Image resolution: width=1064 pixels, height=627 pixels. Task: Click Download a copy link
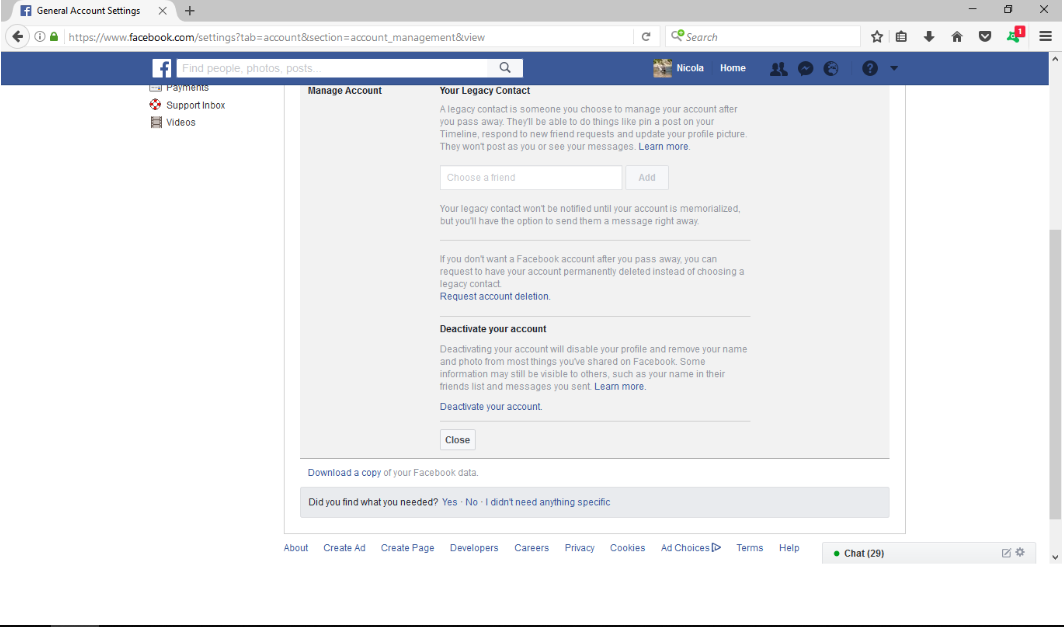tap(344, 473)
